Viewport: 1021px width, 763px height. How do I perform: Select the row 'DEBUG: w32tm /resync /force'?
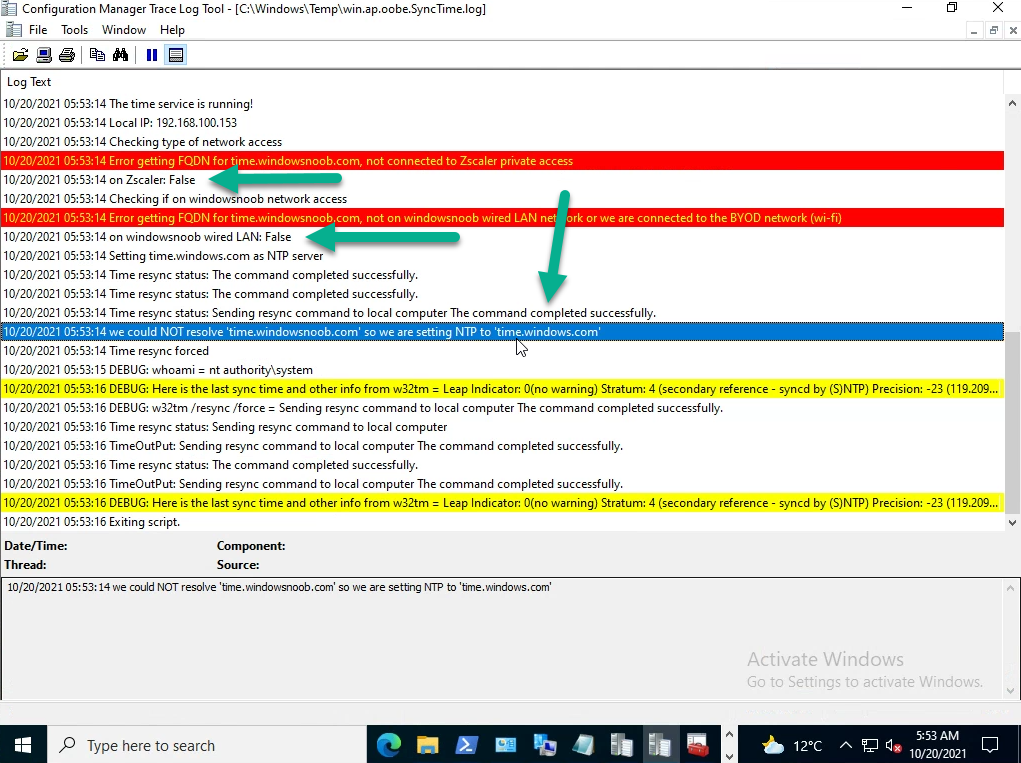pos(503,408)
